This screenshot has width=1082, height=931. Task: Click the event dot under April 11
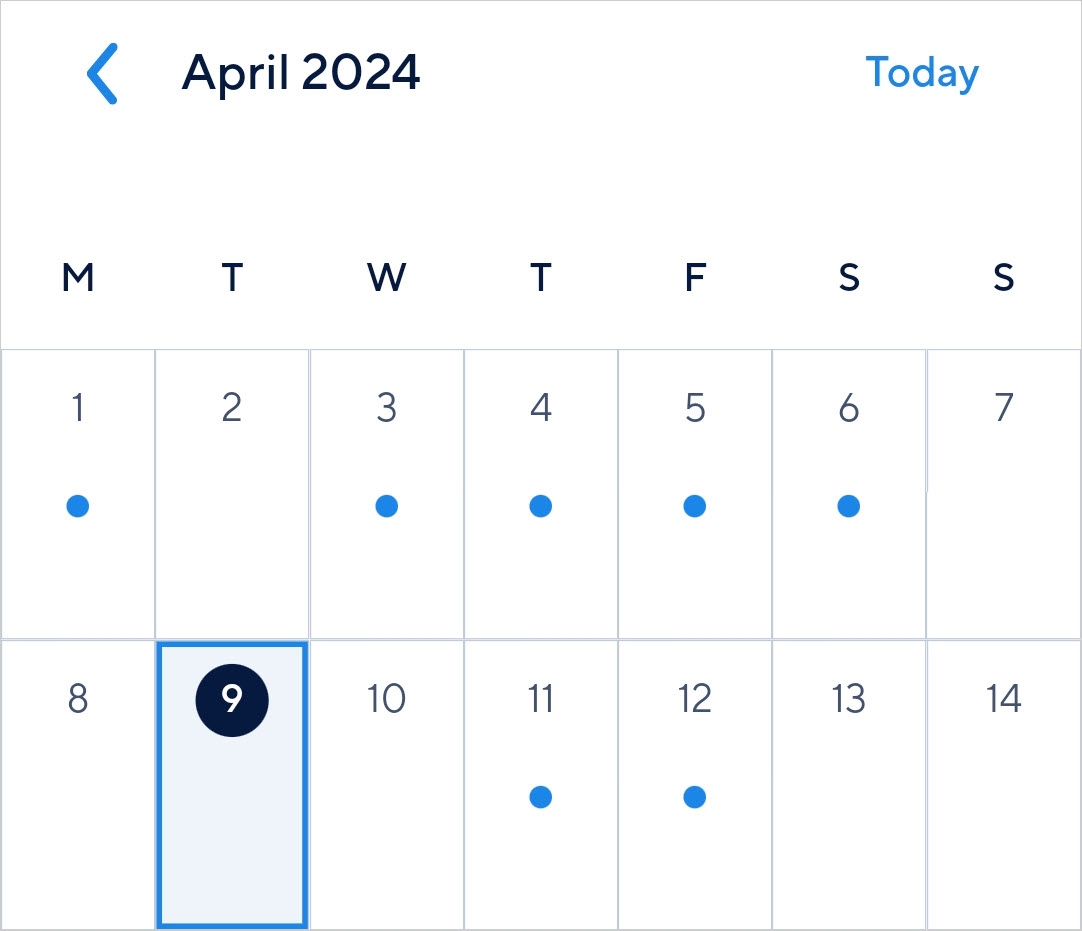(541, 797)
